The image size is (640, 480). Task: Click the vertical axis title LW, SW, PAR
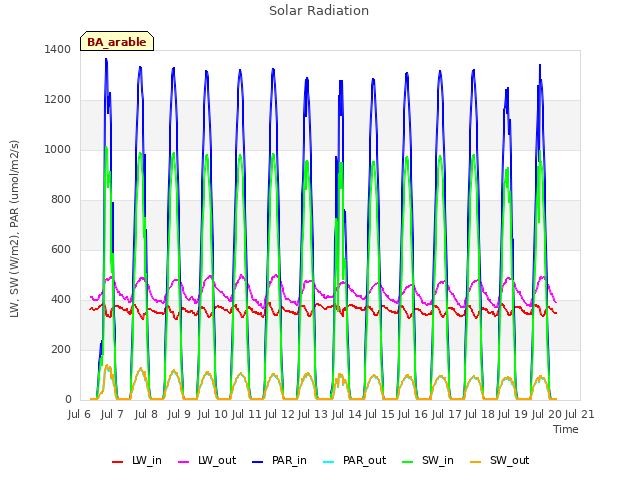[x=14, y=229]
